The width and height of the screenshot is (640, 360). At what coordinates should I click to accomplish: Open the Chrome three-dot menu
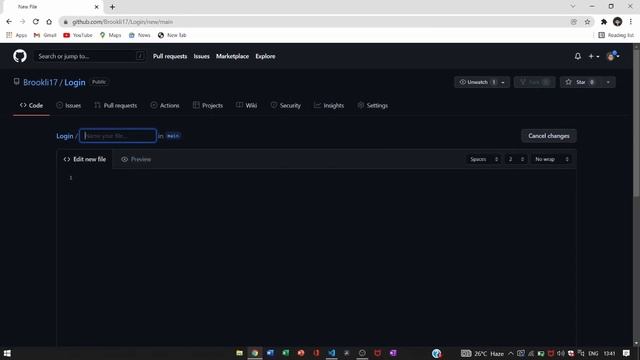pyautogui.click(x=631, y=22)
